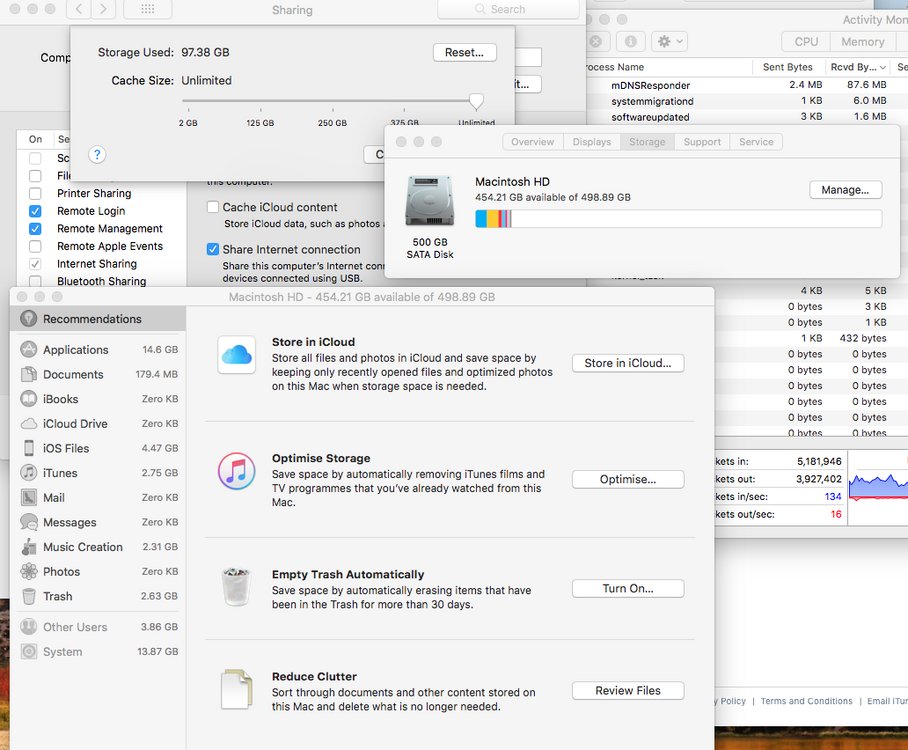Click Search field in Sharing window
908x750 pixels.
pos(508,9)
